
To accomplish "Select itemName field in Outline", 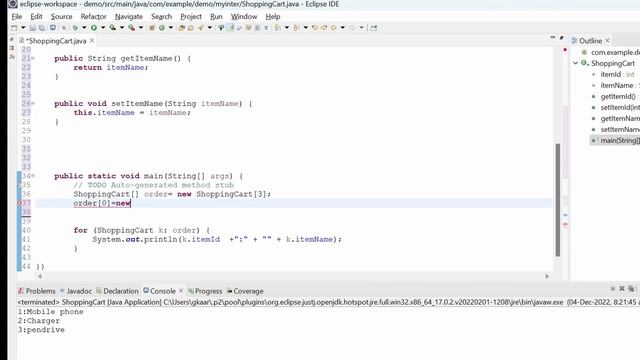I will click(x=616, y=85).
